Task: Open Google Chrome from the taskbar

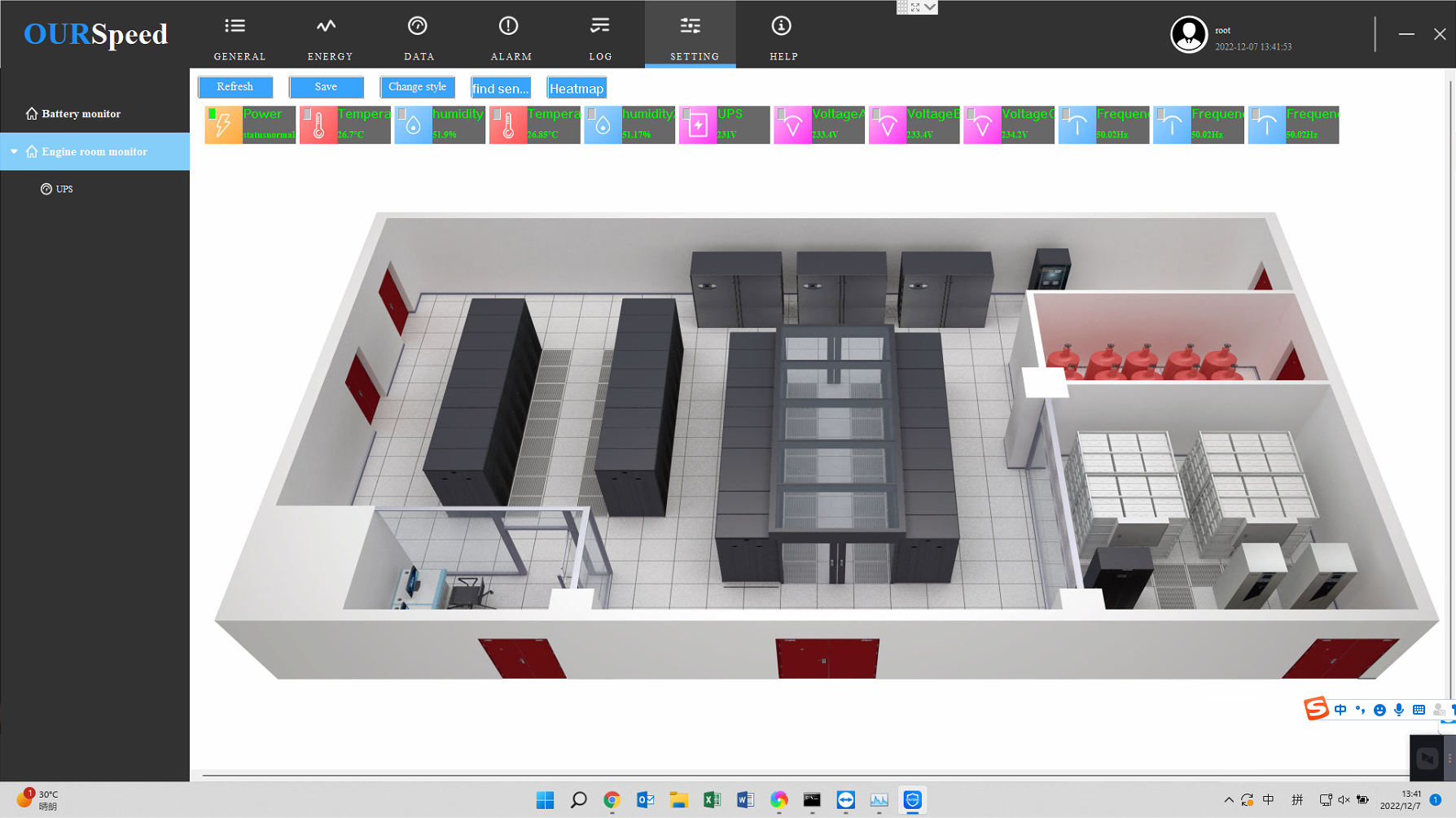Action: [x=612, y=800]
